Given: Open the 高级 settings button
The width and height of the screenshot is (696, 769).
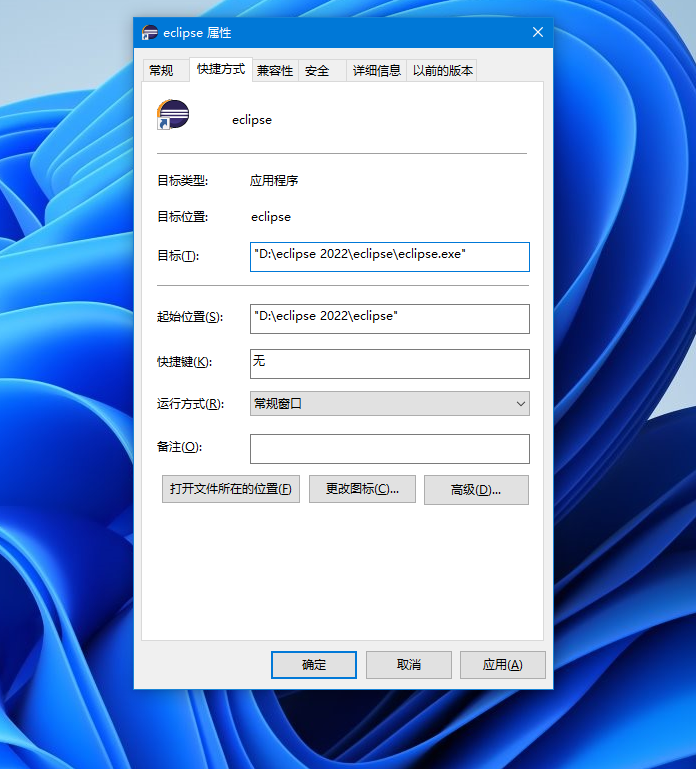Looking at the screenshot, I should click(x=476, y=489).
